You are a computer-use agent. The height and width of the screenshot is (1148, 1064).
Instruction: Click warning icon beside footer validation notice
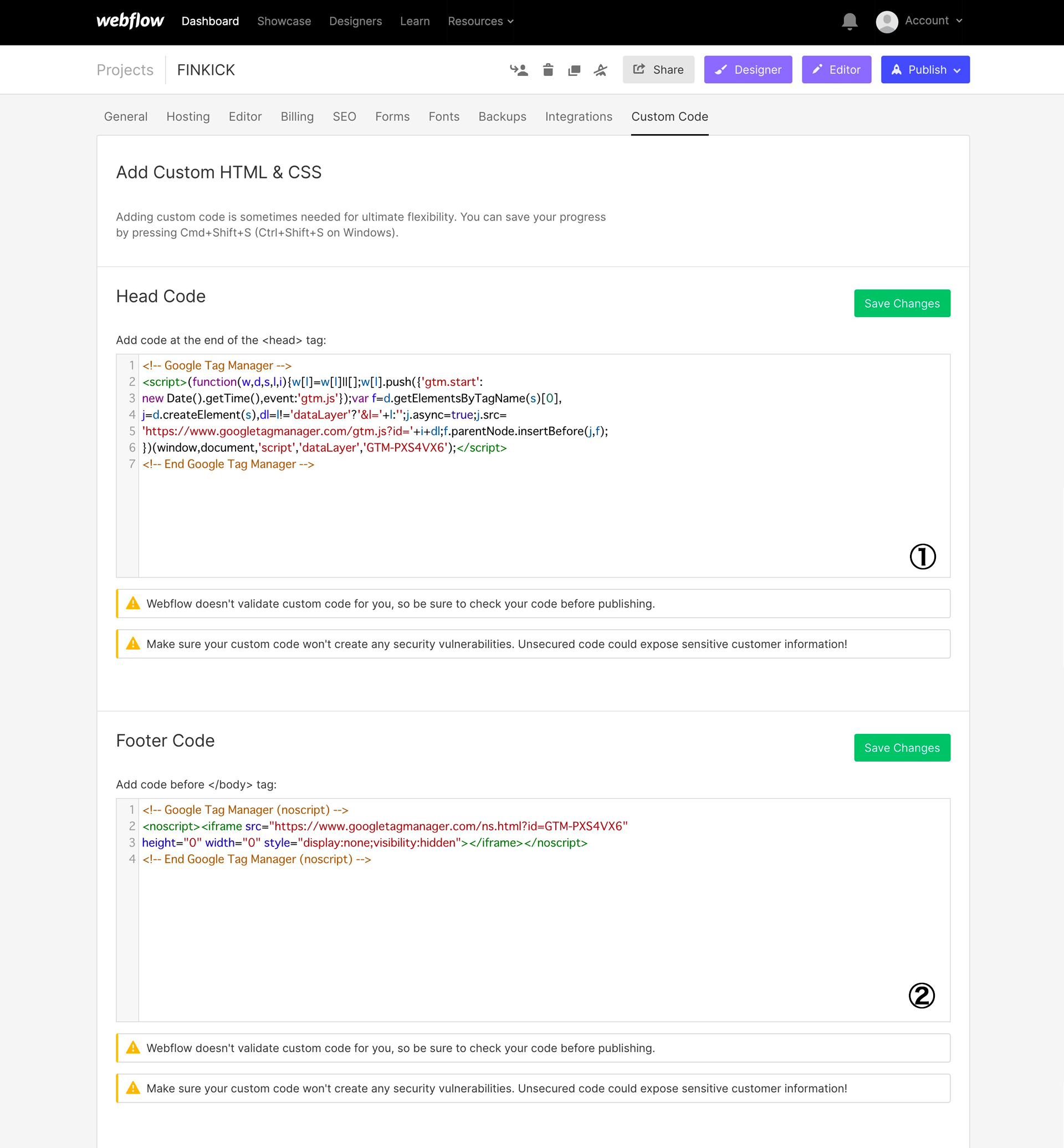[x=133, y=1047]
